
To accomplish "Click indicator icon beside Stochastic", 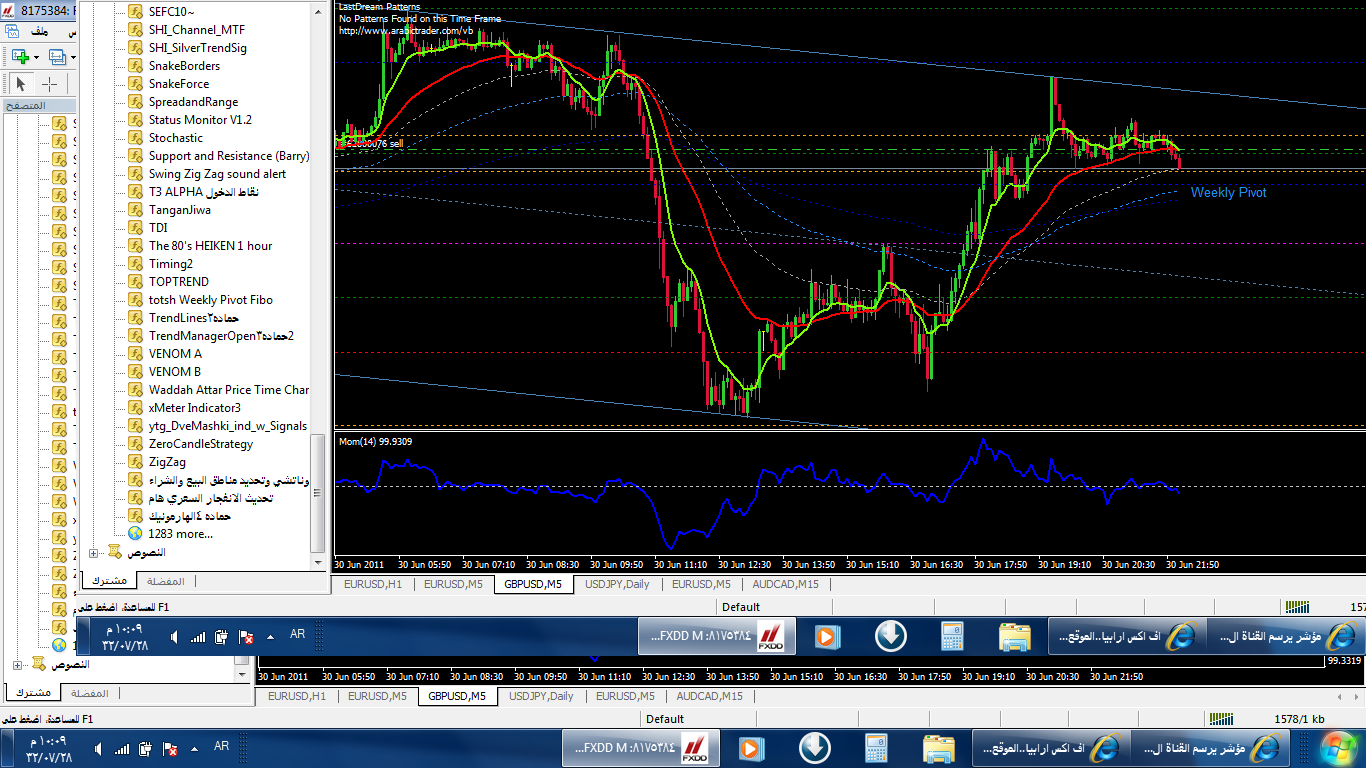I will tap(135, 138).
